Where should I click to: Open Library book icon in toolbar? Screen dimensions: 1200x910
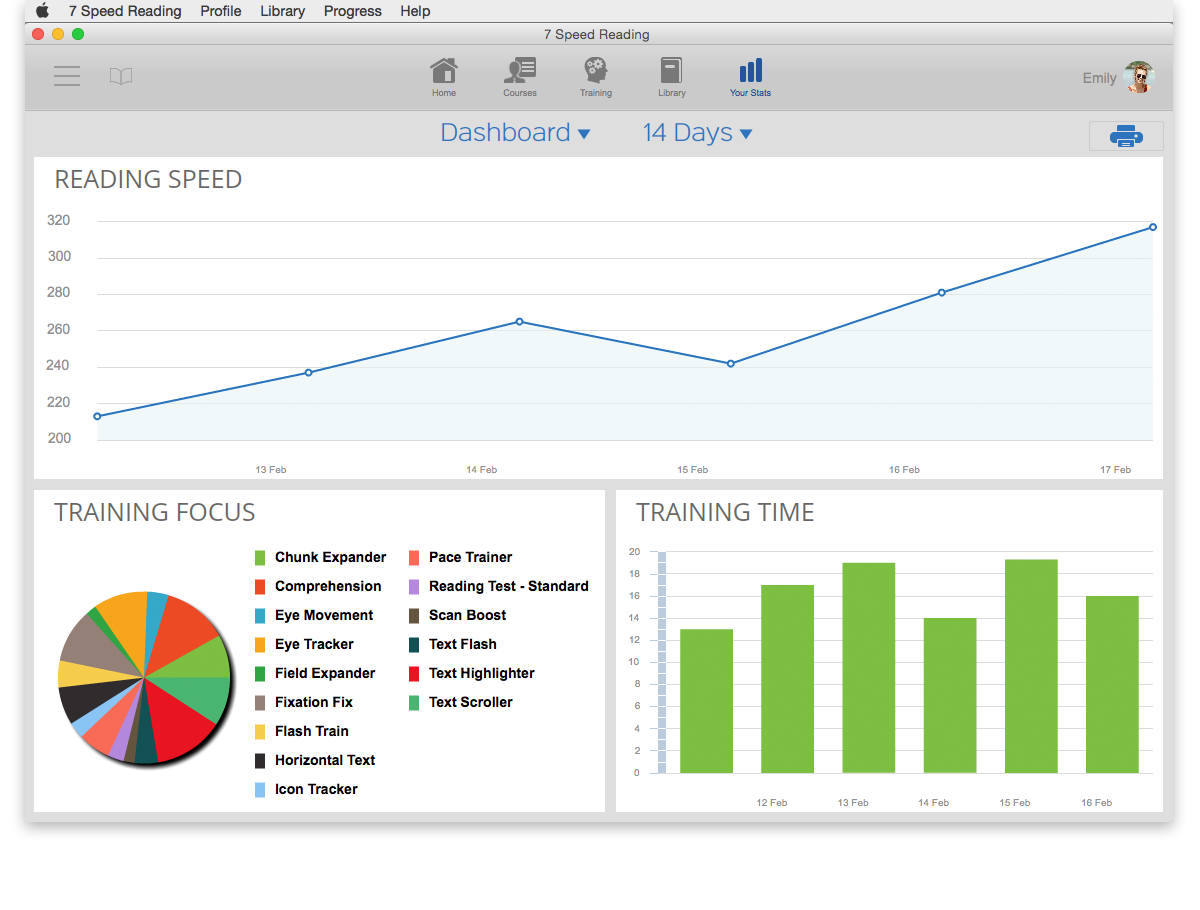671,71
